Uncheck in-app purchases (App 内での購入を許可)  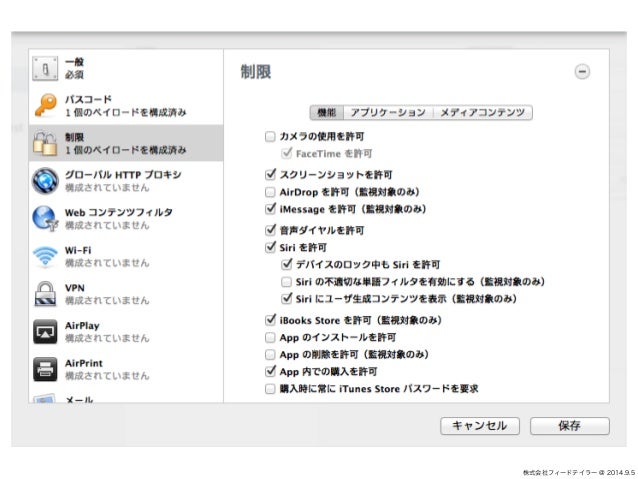pyautogui.click(x=270, y=371)
